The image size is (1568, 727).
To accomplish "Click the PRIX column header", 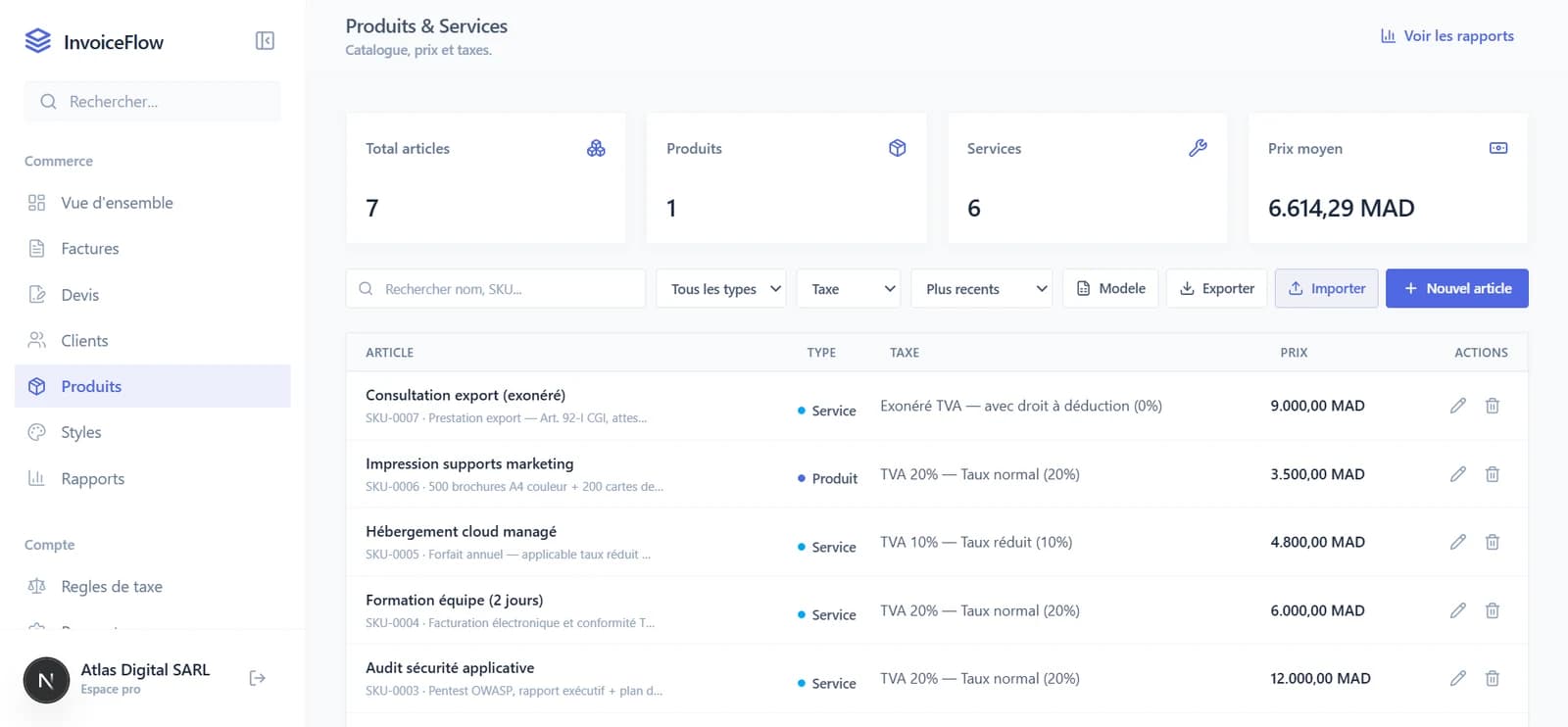I will (1294, 353).
